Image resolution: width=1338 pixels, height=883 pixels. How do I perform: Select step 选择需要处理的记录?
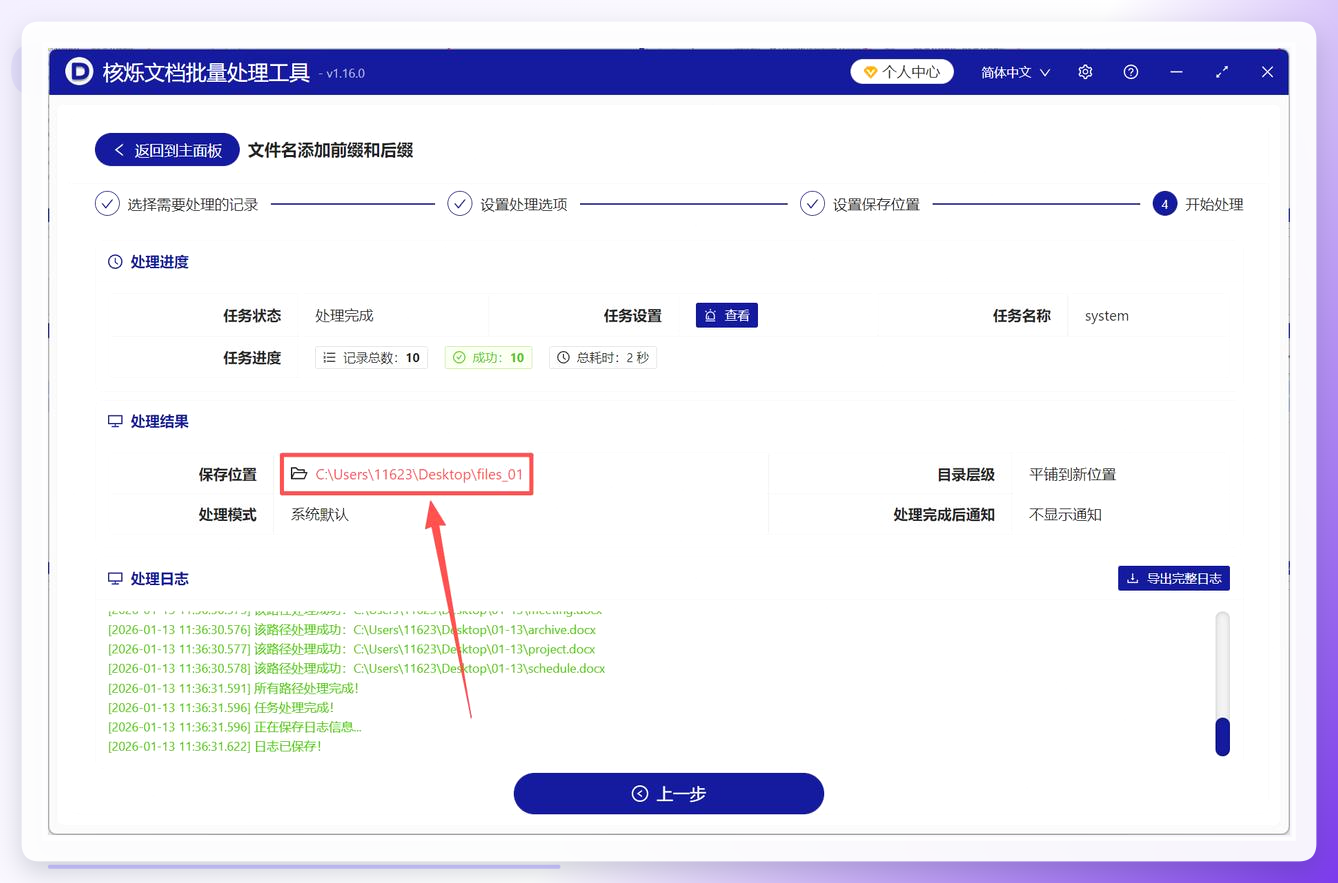[177, 204]
